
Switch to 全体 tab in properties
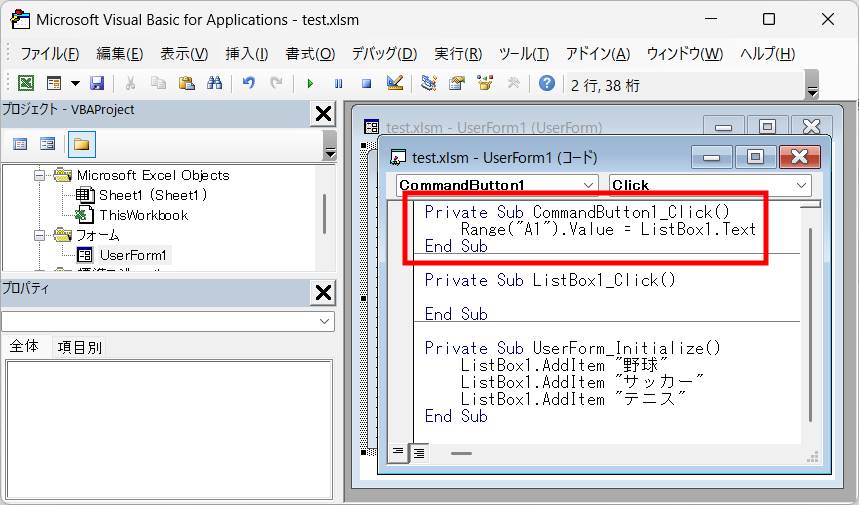25,346
